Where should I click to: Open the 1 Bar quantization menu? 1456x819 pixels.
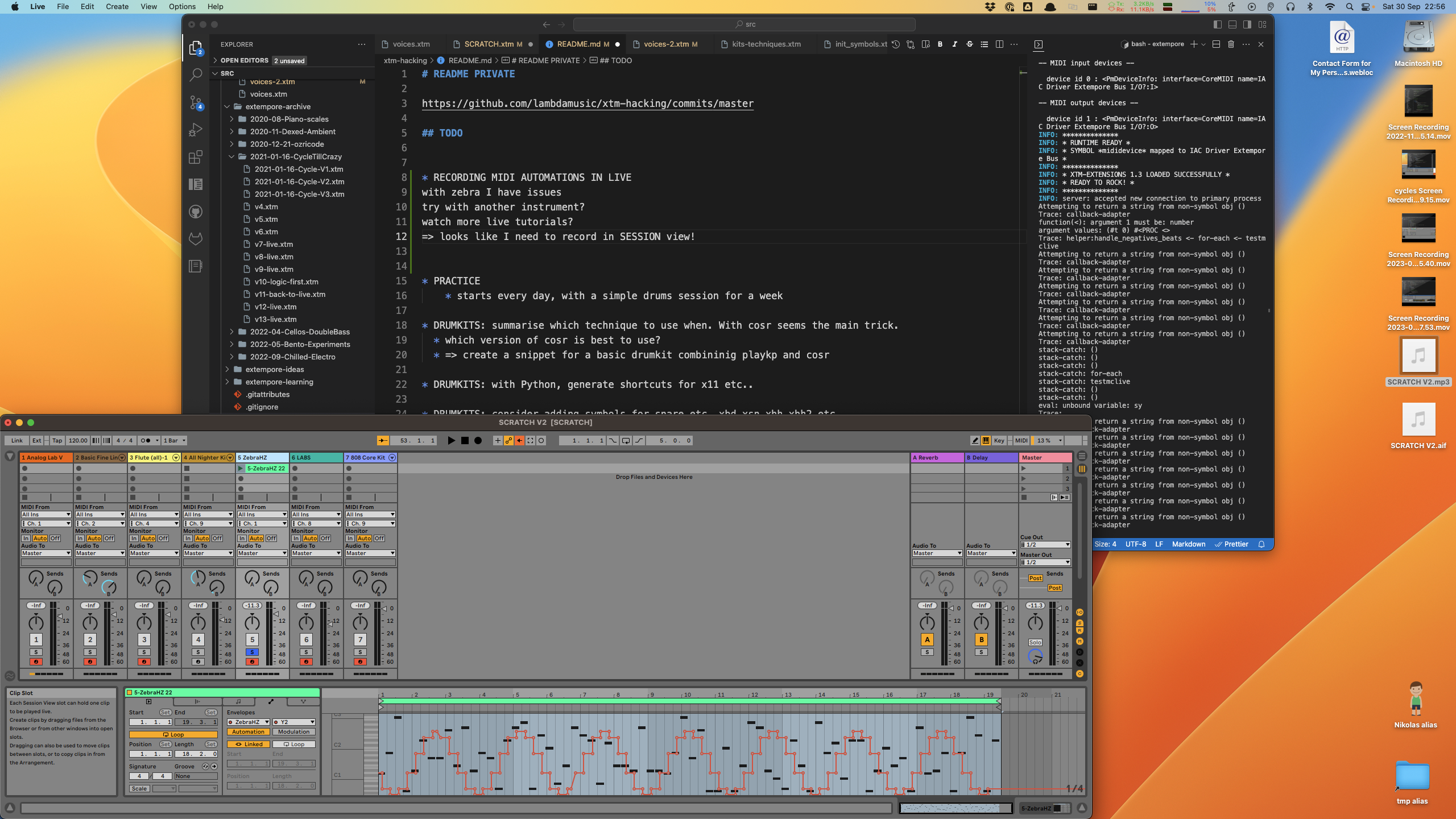(x=174, y=440)
